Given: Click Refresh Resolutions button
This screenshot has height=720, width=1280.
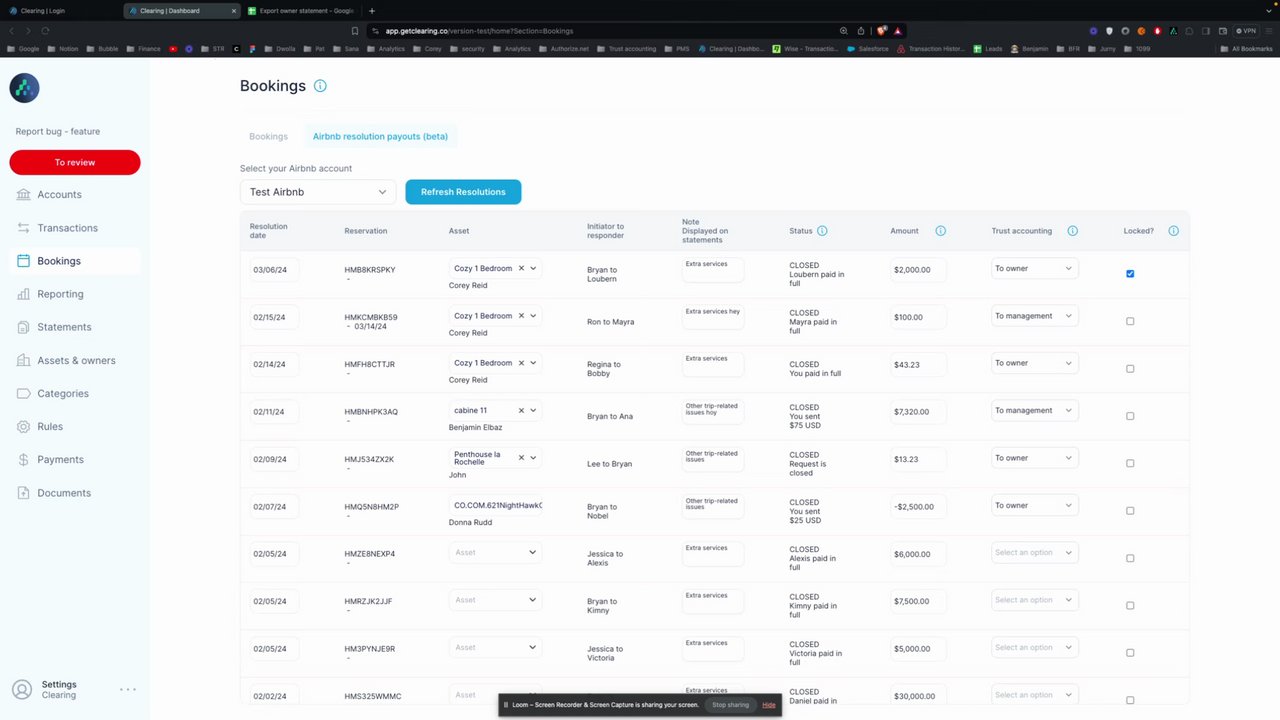Looking at the screenshot, I should pyautogui.click(x=463, y=192).
